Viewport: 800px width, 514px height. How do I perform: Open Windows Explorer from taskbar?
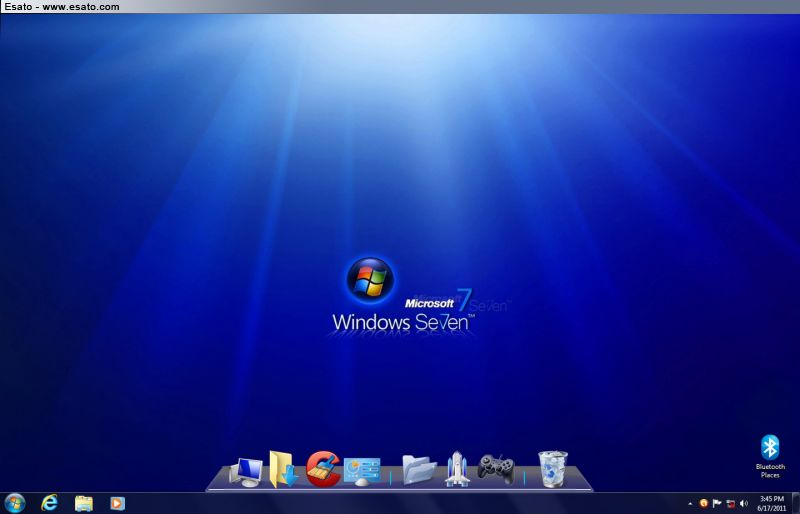tap(84, 503)
